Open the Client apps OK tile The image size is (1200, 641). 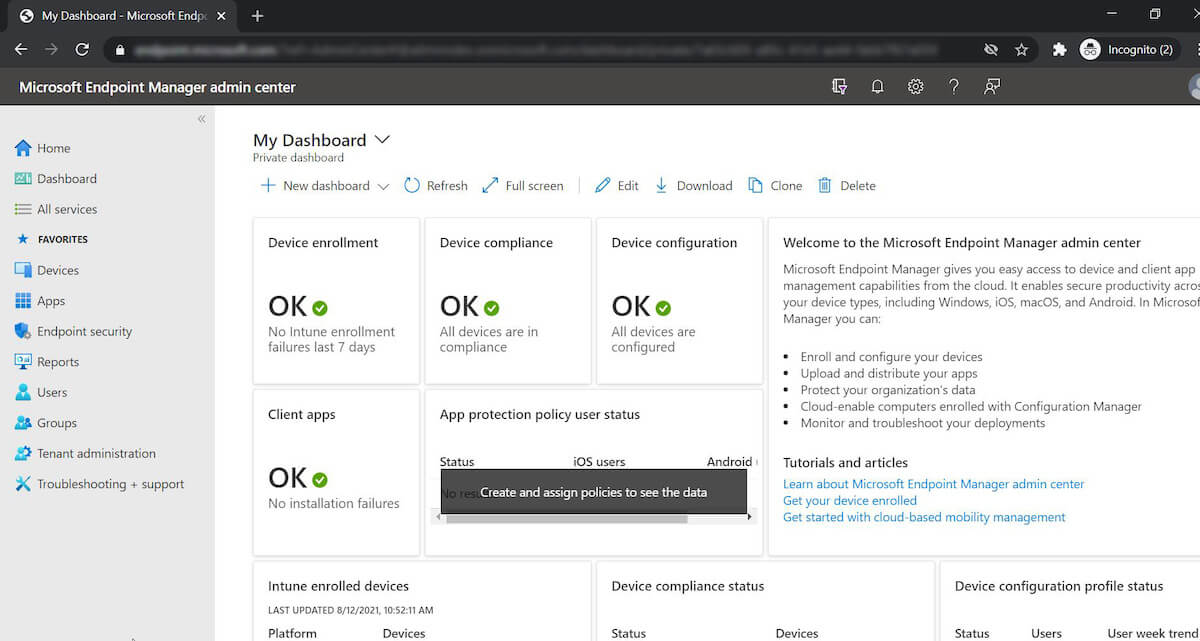(x=336, y=473)
